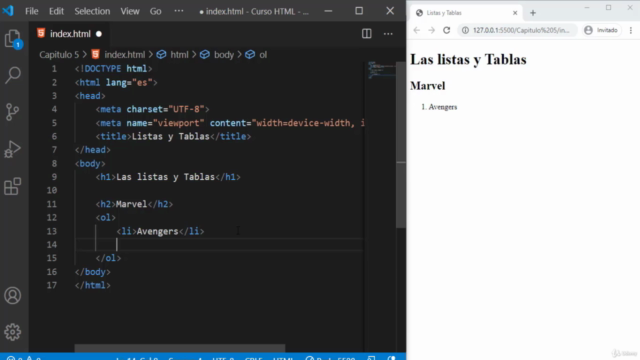Screen dimensions: 640x360
Task: Open the Source Control view
Action: [x=13, y=111]
